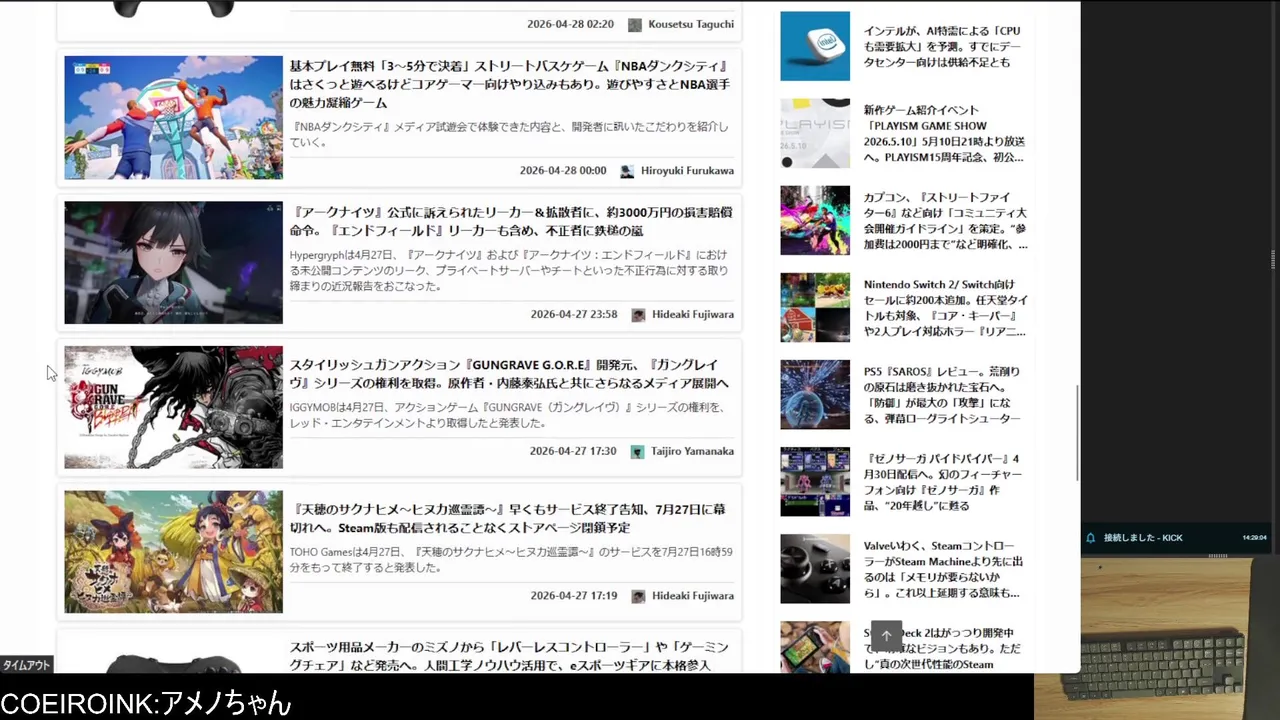Open the ゼノサーガ パイドパイパー sidebar headline
The width and height of the screenshot is (1280, 720).
click(x=943, y=481)
